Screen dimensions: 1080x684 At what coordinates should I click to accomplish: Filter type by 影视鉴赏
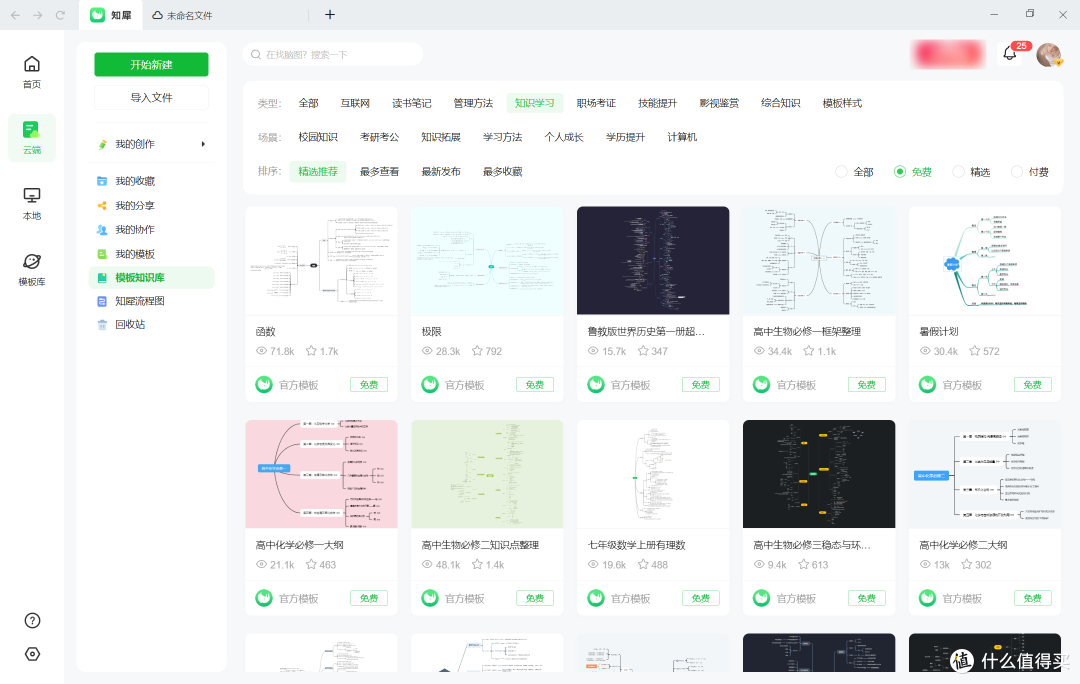click(x=719, y=103)
